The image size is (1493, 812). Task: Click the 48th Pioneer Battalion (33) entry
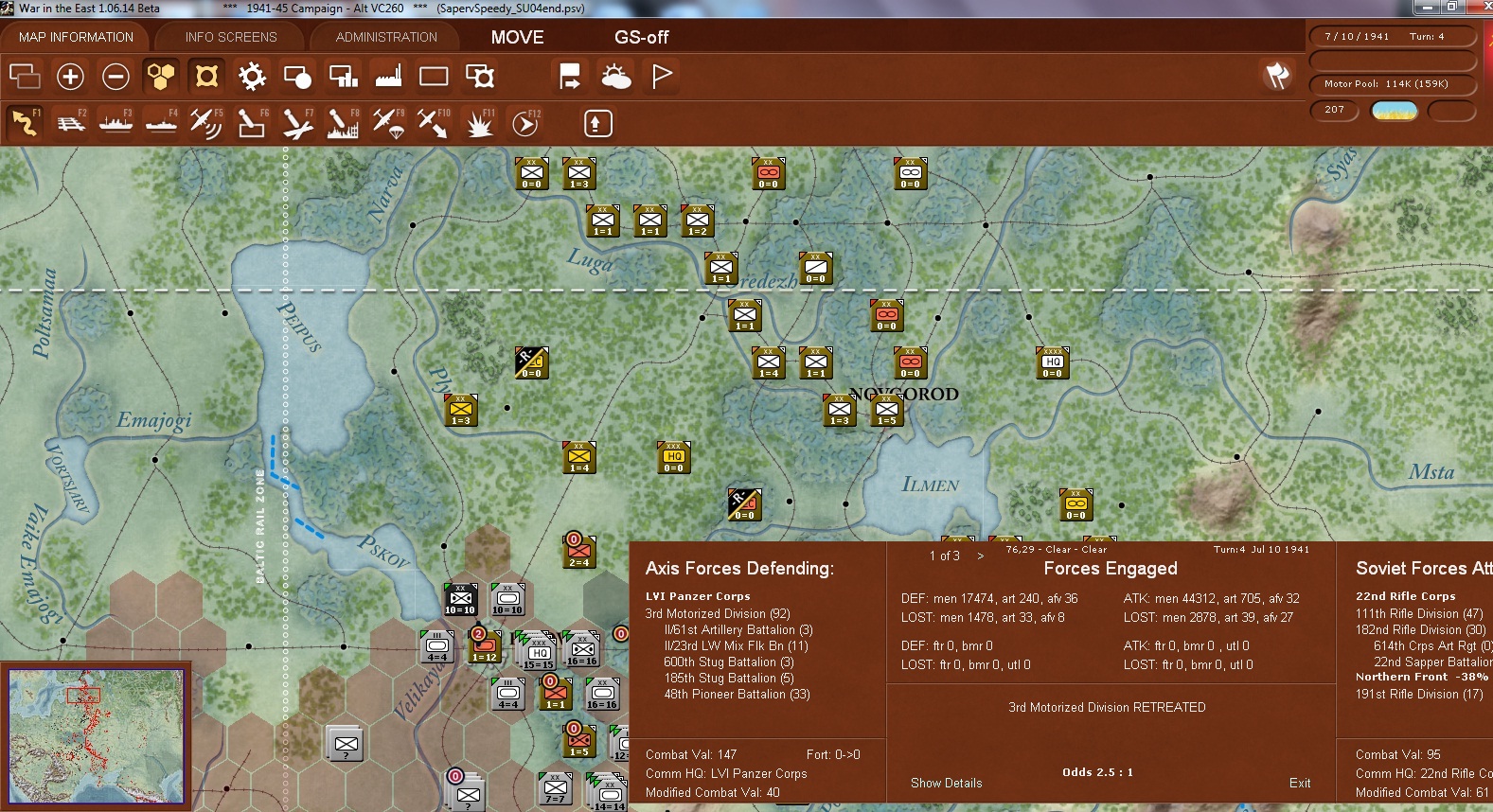point(737,694)
